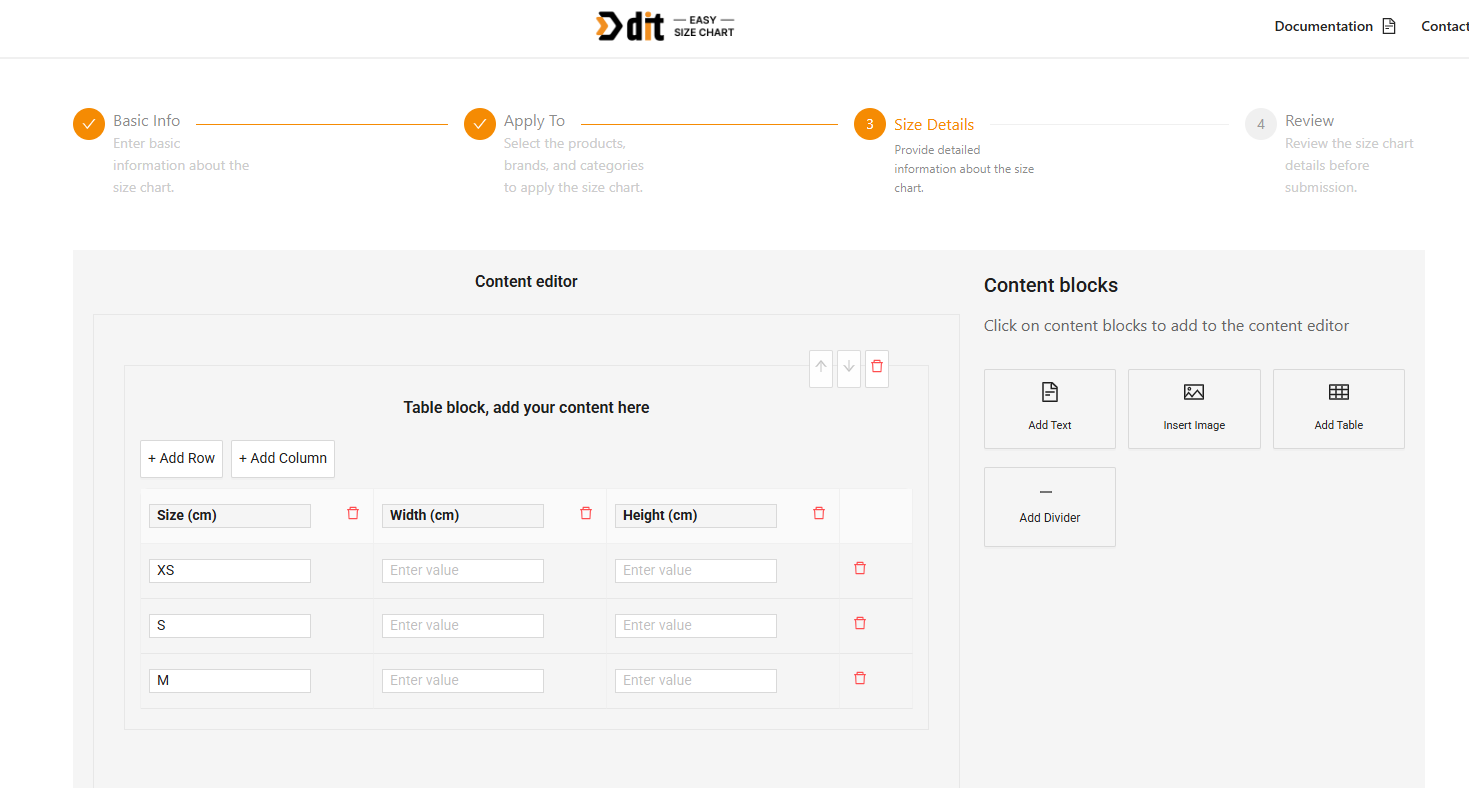Click the Add Row button
Screen dimensions: 1469x788
181,458
